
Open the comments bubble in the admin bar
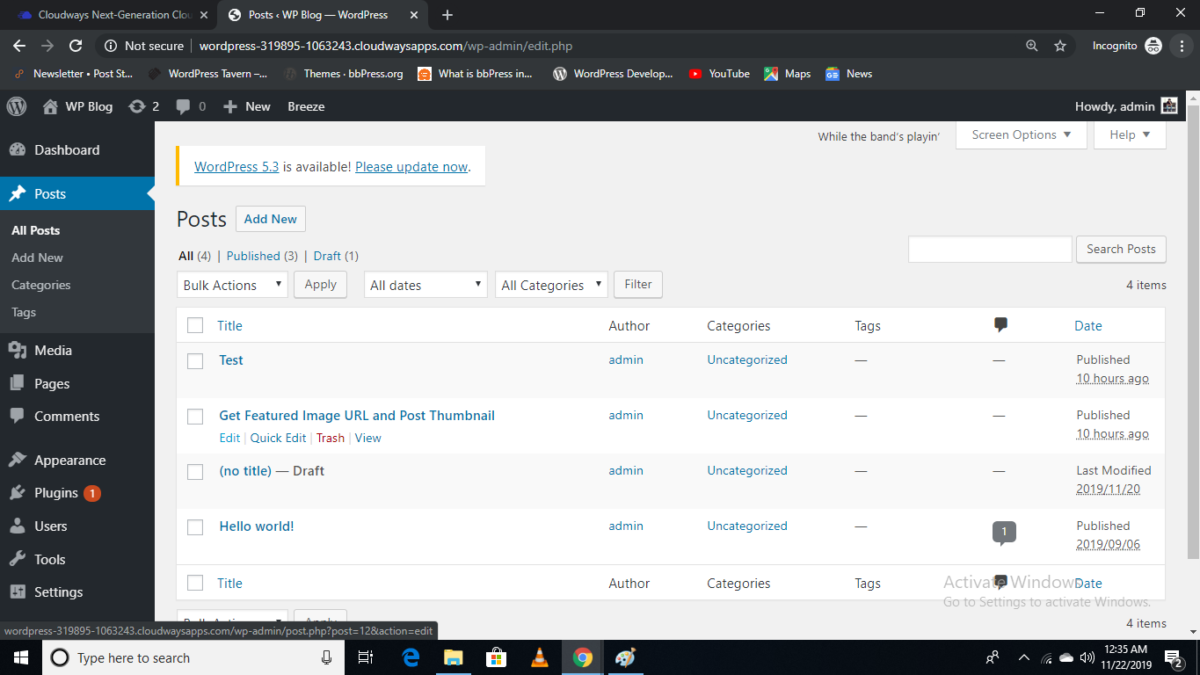click(191, 106)
